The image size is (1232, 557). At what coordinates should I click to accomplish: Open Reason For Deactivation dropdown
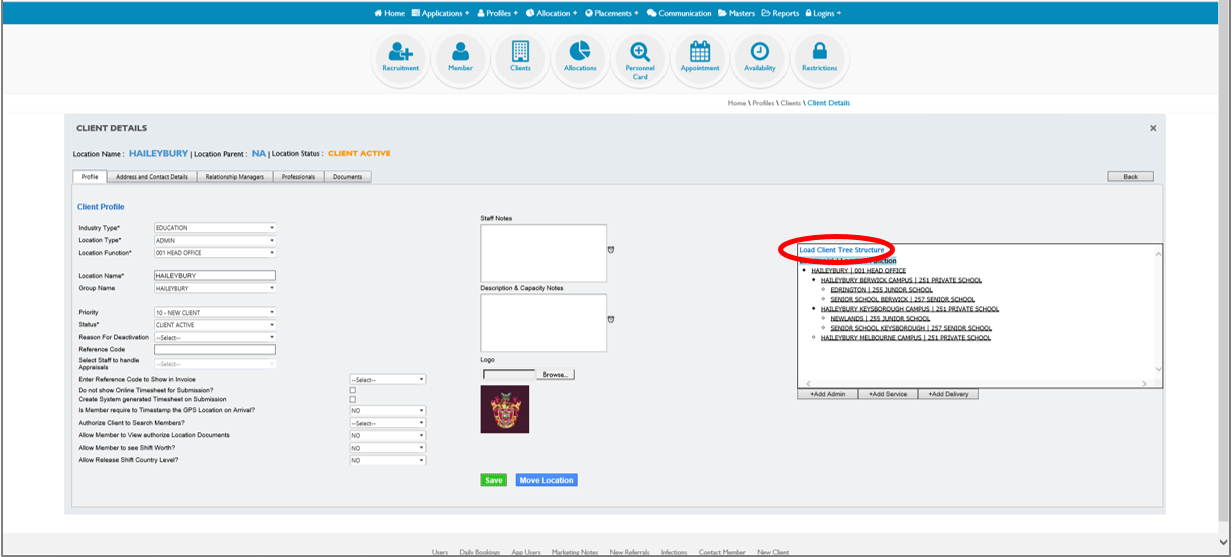pyautogui.click(x=214, y=337)
